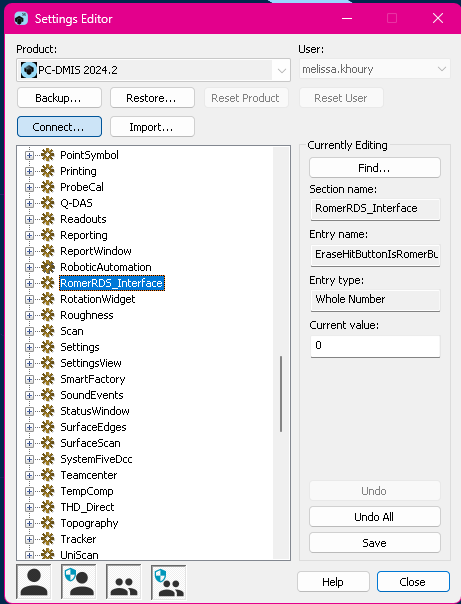This screenshot has width=461, height=604.
Task: Select the RomerRDS_Interface tree item
Action: (112, 283)
